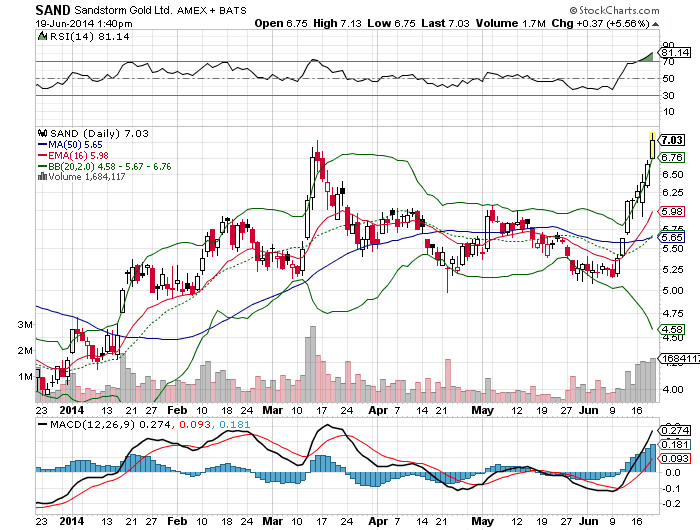The width and height of the screenshot is (700, 530).
Task: Click the Sandstorm Gold Ltd. company name
Action: [123, 10]
